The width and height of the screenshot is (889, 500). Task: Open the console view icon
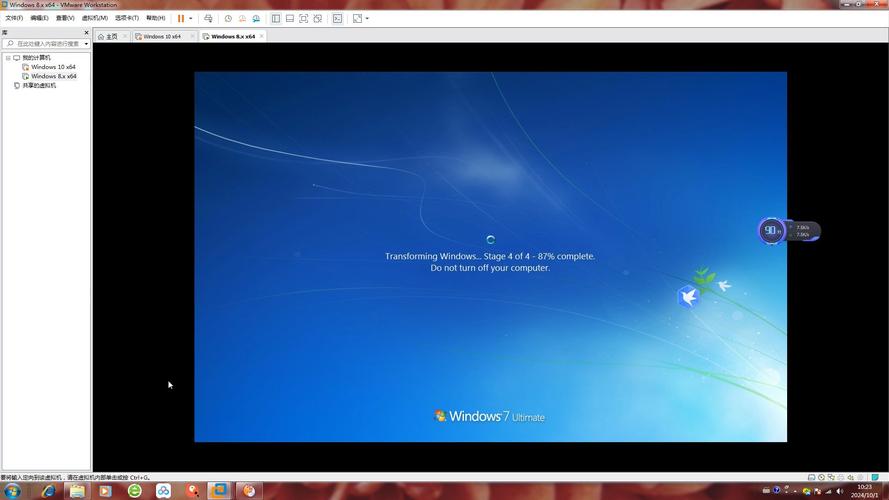(x=337, y=18)
